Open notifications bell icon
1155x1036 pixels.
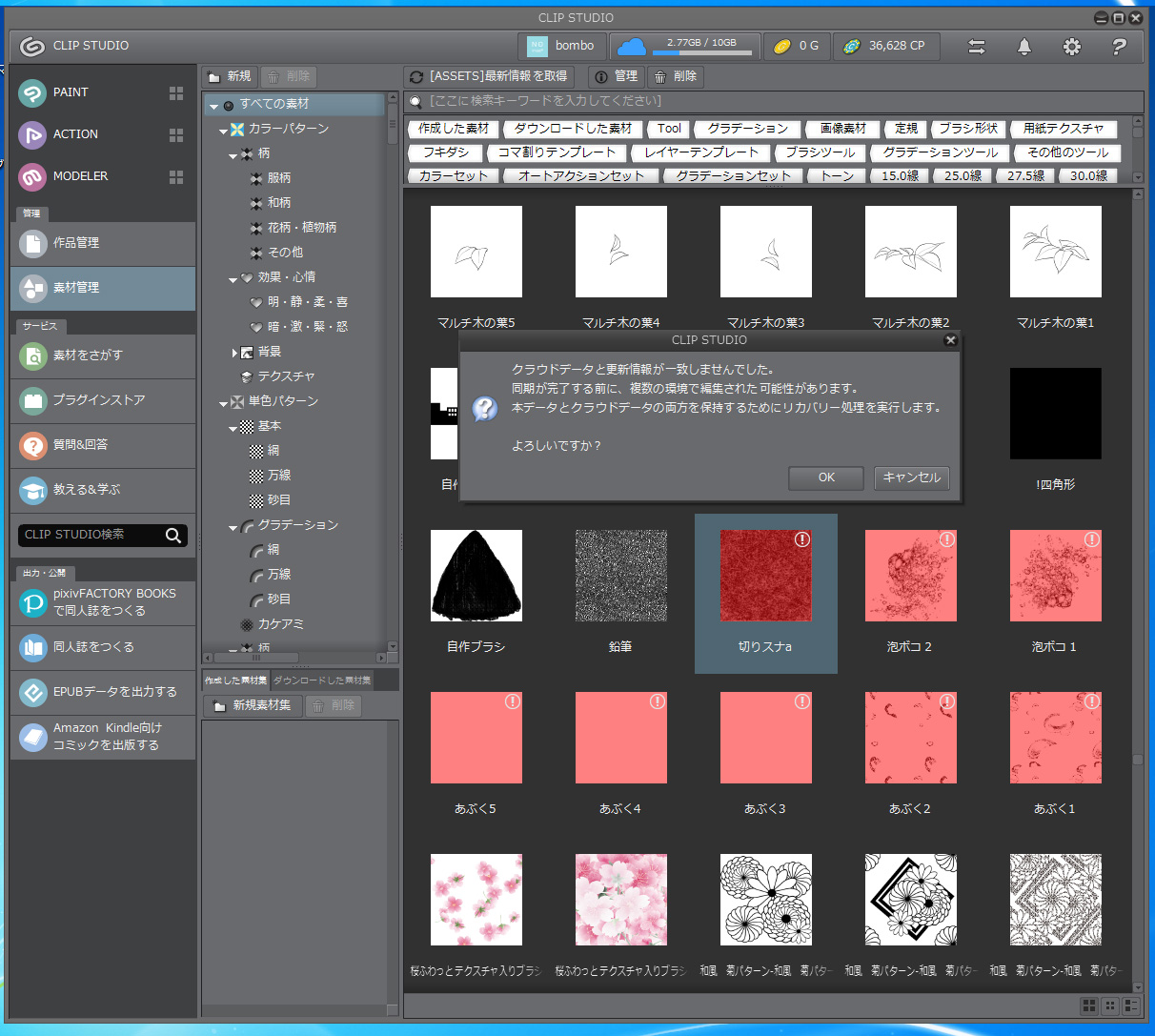[x=1024, y=46]
